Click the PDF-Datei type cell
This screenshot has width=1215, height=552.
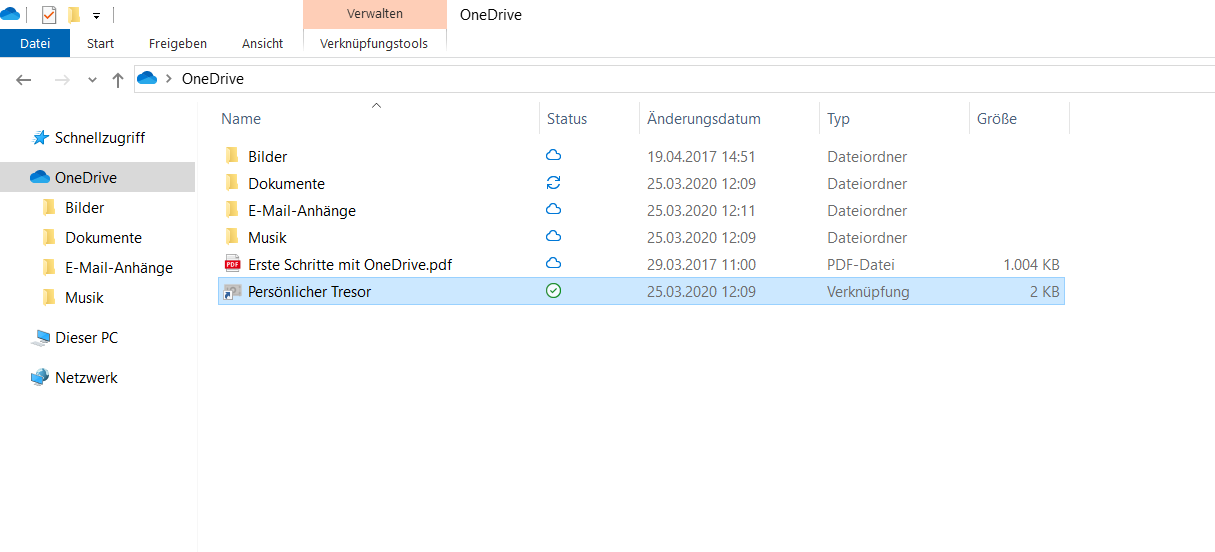coord(861,265)
